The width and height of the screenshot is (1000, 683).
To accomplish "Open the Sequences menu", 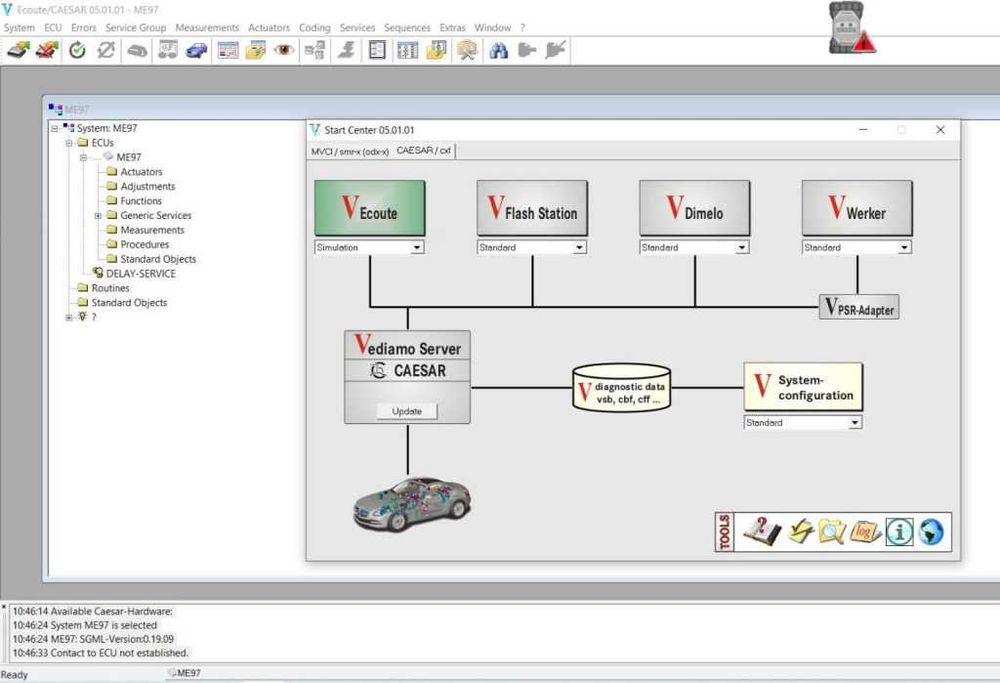I will [407, 27].
